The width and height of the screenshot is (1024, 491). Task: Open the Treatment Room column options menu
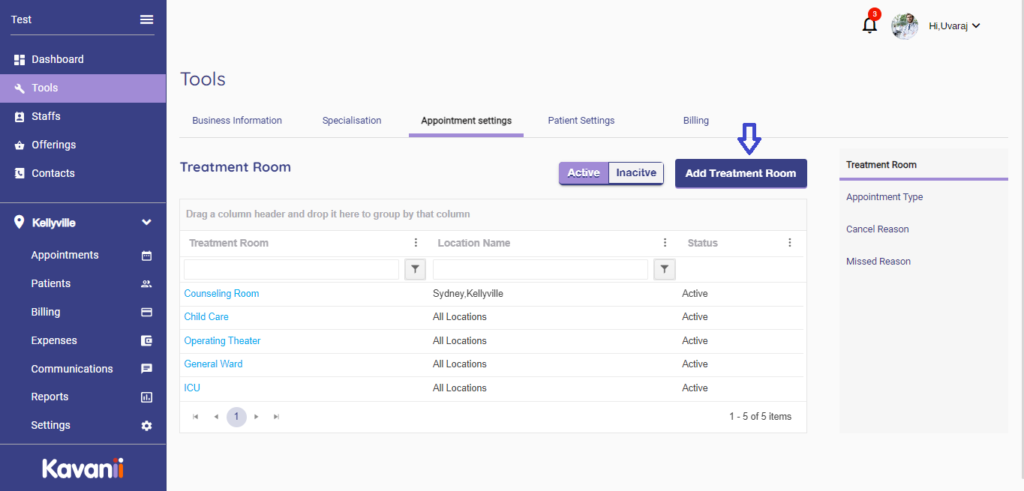416,243
